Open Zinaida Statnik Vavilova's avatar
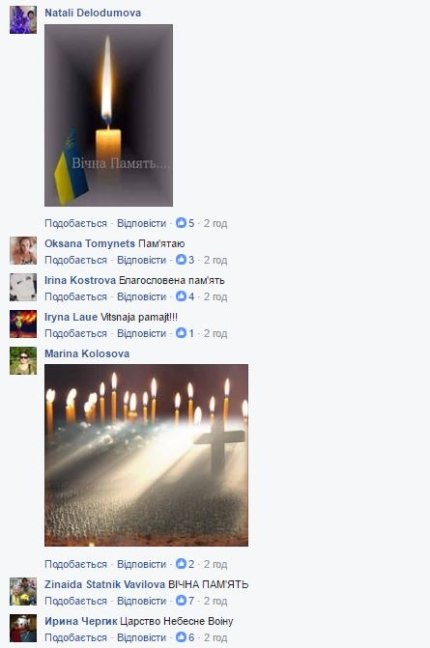Image resolution: width=430 pixels, height=648 pixels. coord(23,592)
